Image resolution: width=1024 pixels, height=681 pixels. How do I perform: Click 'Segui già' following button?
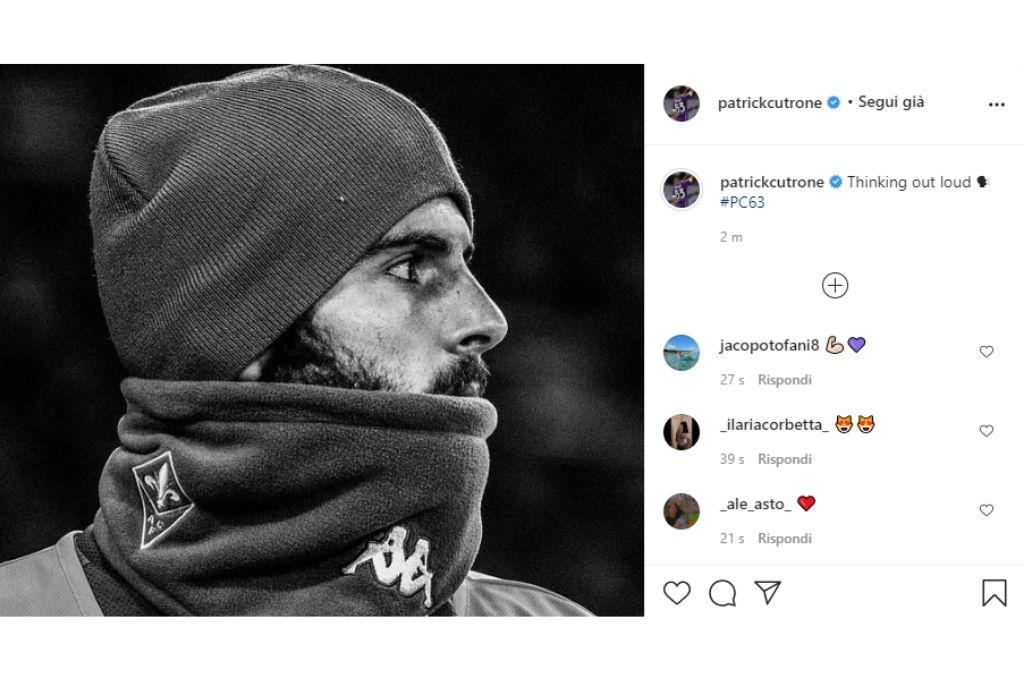[x=891, y=102]
